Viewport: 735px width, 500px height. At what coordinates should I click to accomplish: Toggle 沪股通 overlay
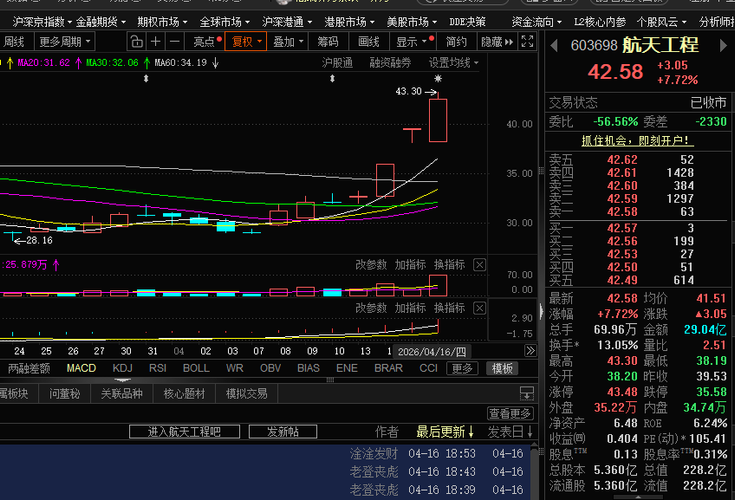click(x=338, y=63)
